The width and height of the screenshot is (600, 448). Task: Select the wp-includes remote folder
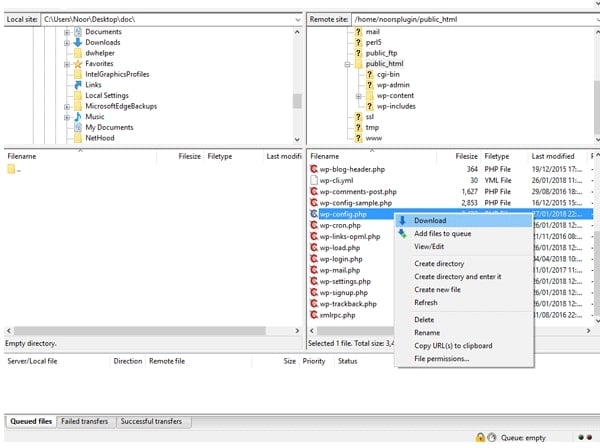point(396,106)
